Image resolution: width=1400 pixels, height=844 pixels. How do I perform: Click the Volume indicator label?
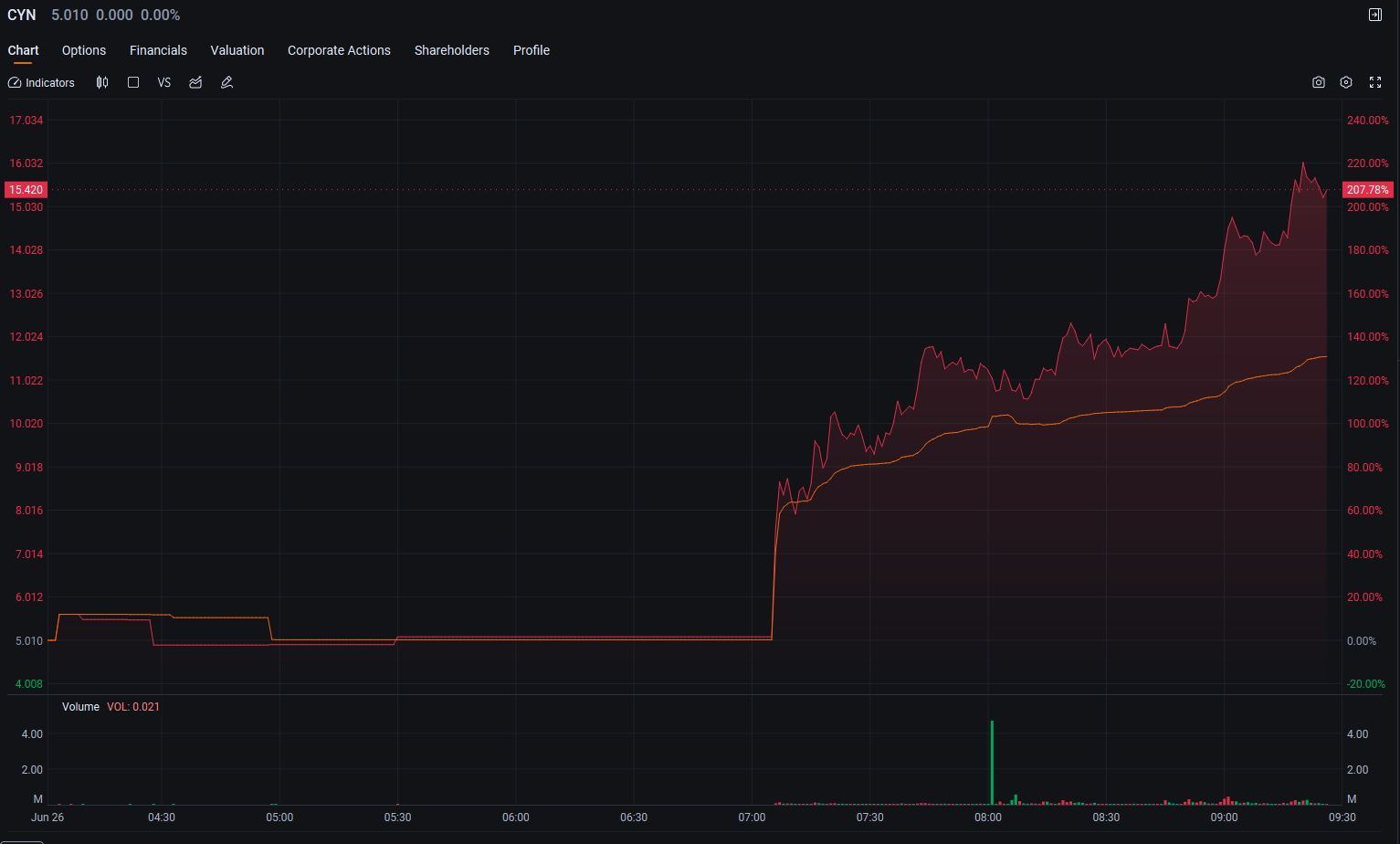[x=80, y=707]
